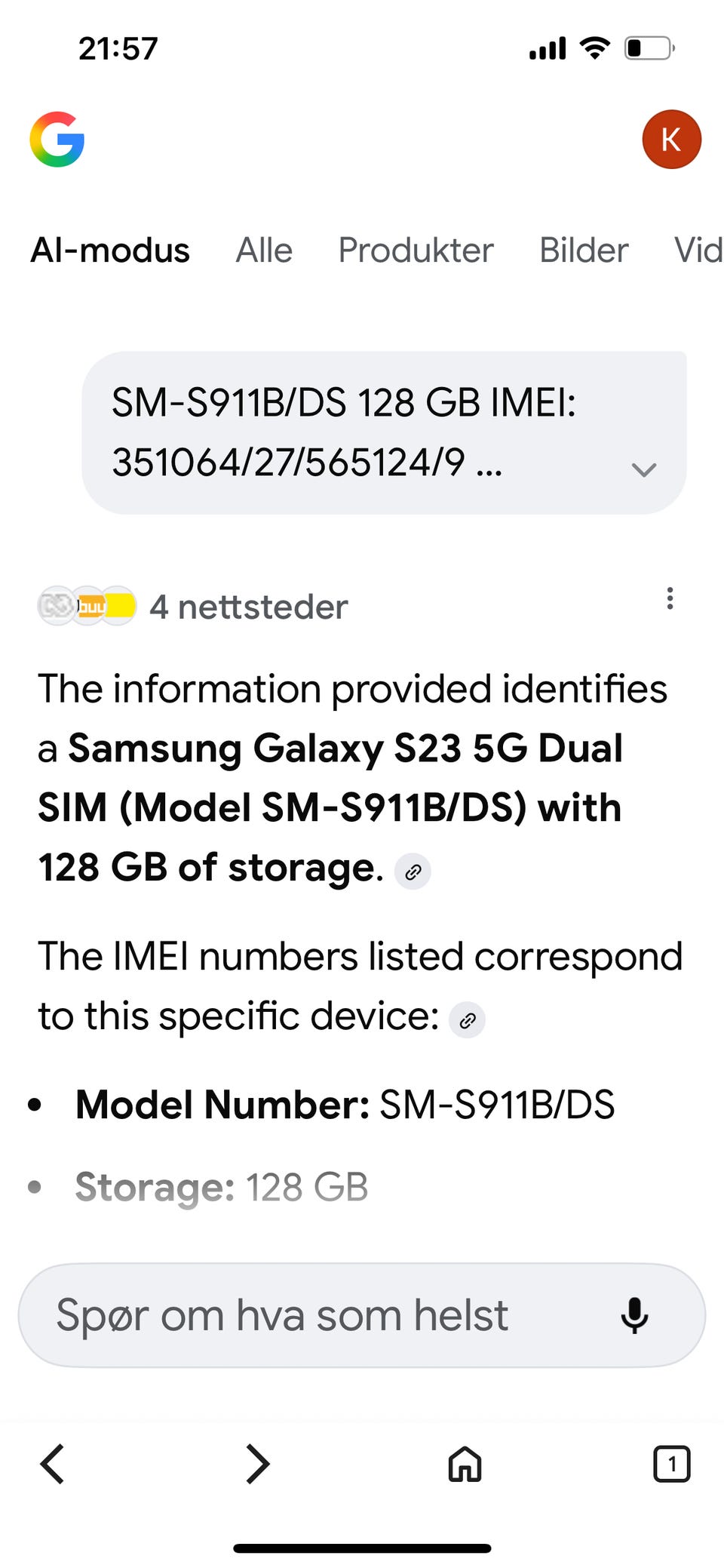Image resolution: width=724 pixels, height=1568 pixels.
Task: Tap the source site favicons cluster
Action: pyautogui.click(x=87, y=606)
